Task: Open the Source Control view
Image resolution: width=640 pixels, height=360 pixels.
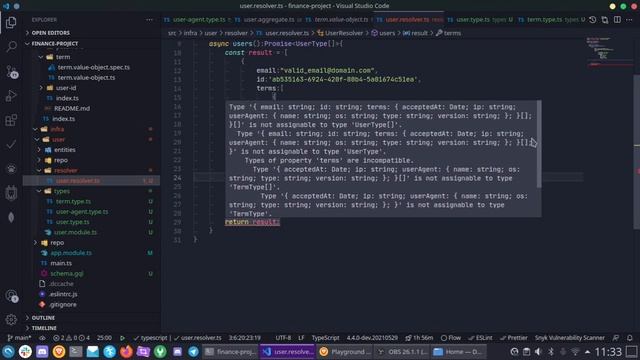Action: (11, 71)
